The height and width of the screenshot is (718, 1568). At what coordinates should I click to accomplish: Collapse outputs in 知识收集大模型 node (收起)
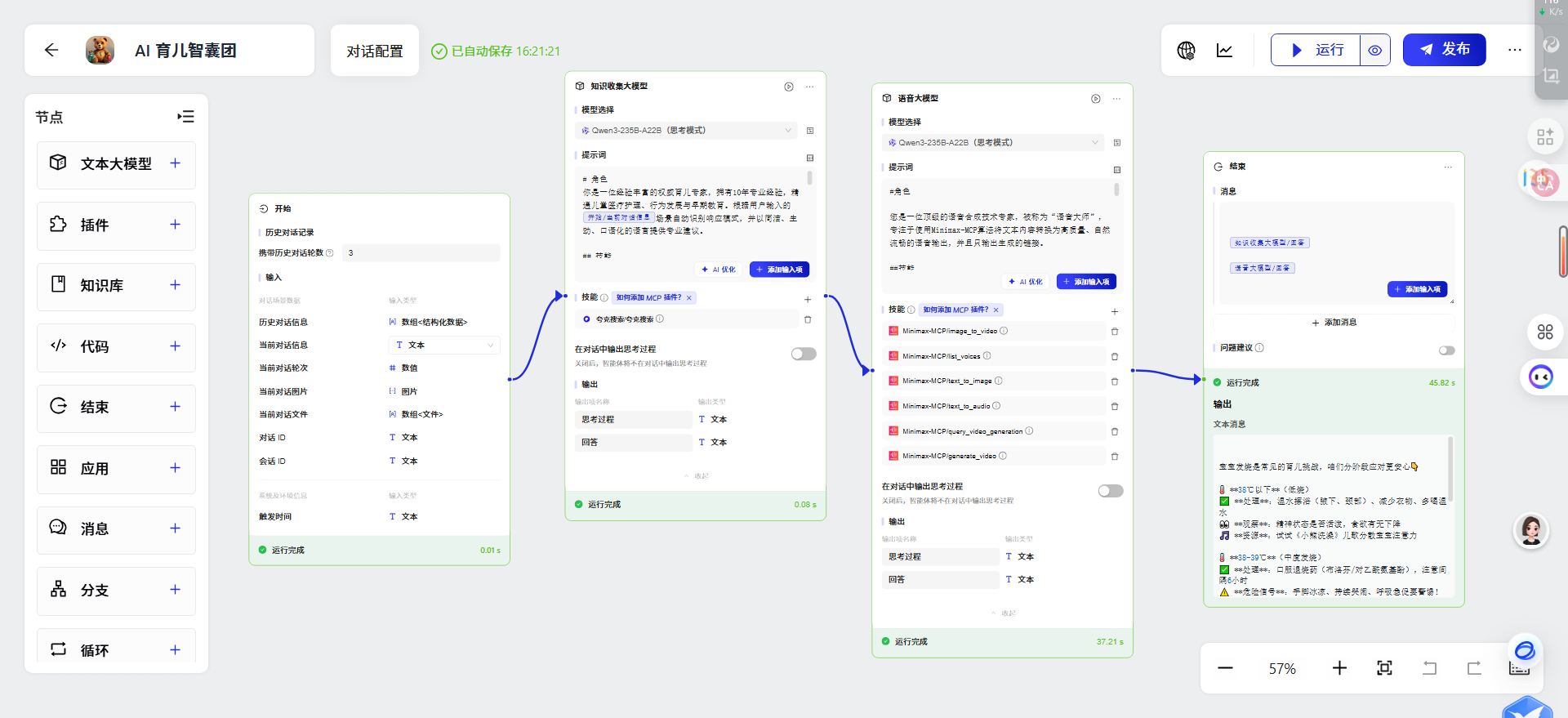696,476
